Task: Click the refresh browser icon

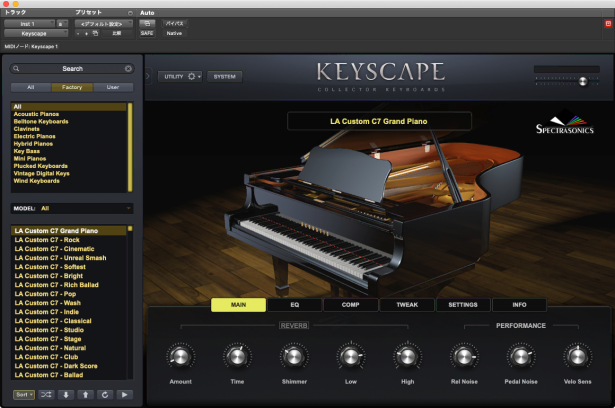Action: 105,394
